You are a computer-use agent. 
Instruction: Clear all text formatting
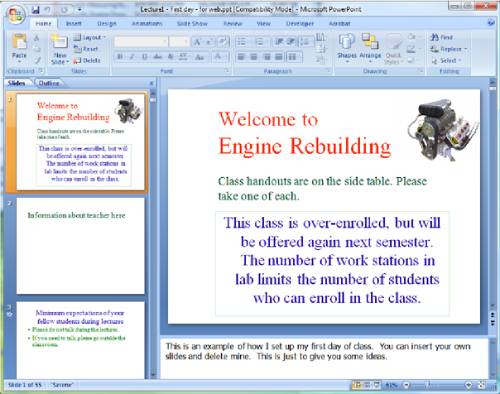[x=223, y=41]
